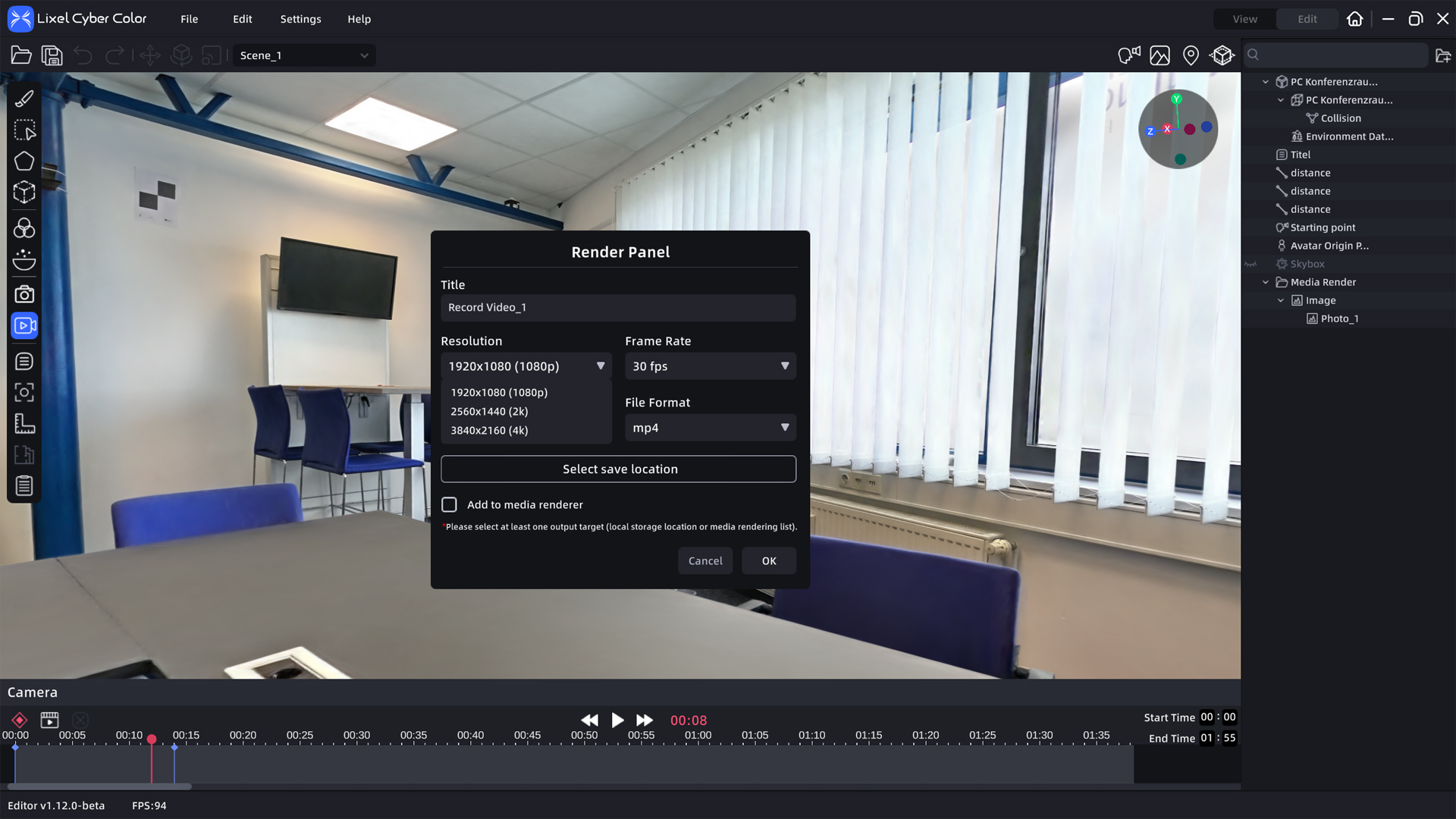Select the brush tool in left toolbar
This screenshot has width=1456, height=819.
pos(24,99)
